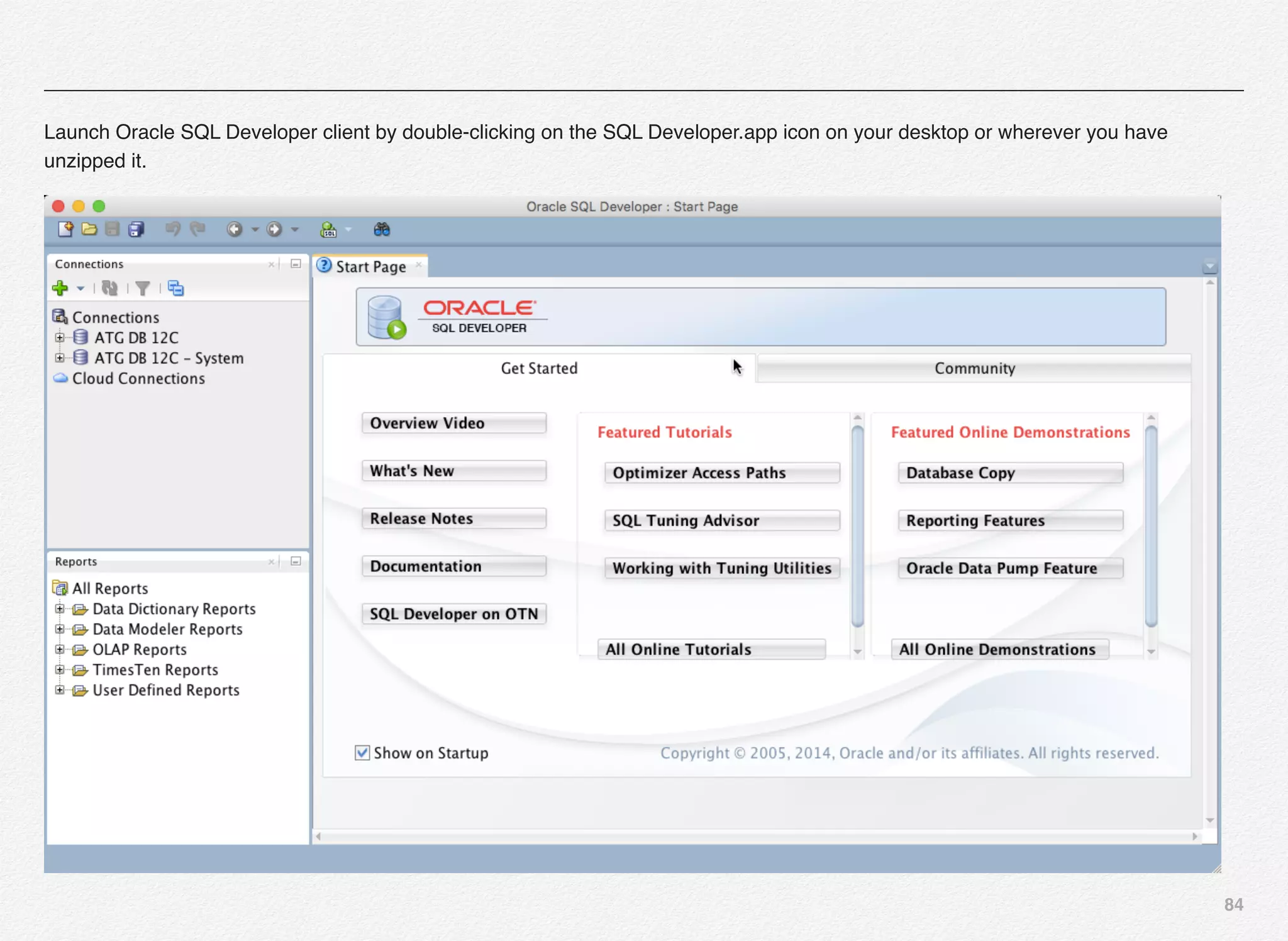Click the Redo toolbar icon
This screenshot has height=941, width=1288.
coord(197,230)
